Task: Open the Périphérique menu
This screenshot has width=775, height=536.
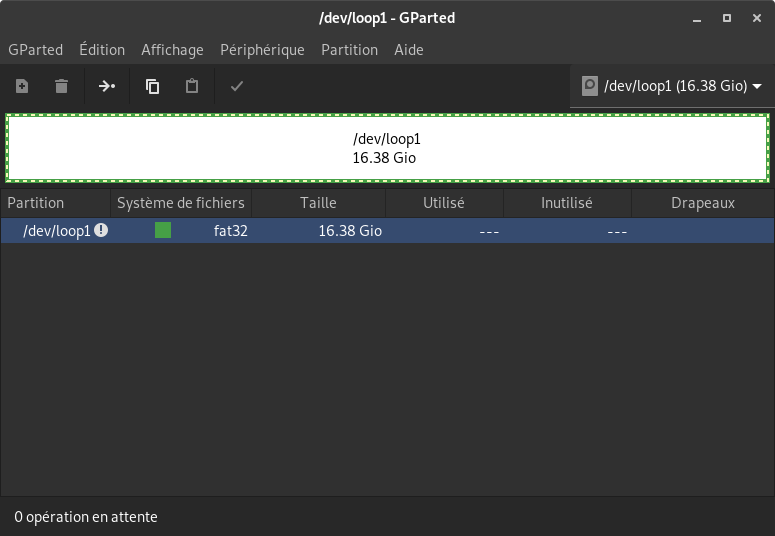Action: [262, 50]
